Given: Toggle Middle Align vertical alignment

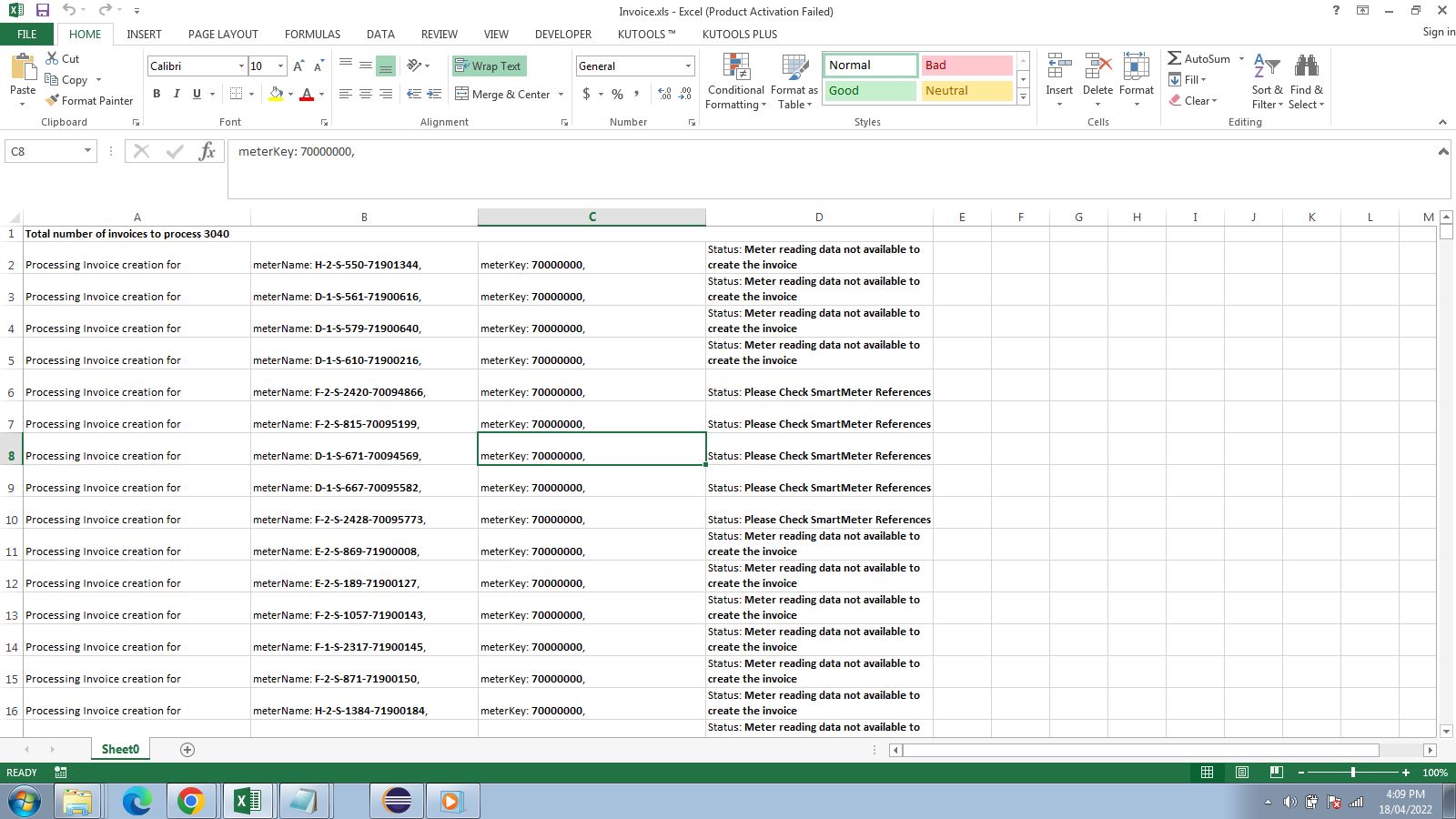Looking at the screenshot, I should [x=366, y=66].
